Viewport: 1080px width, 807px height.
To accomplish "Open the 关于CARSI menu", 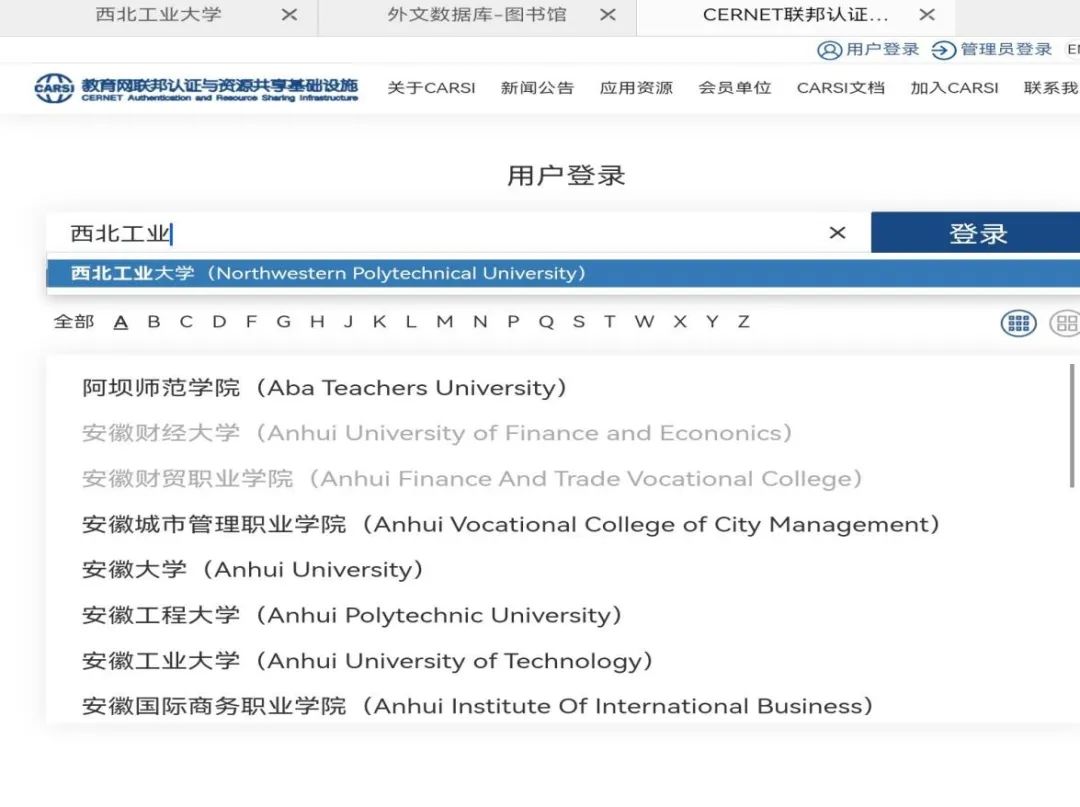I will 431,88.
